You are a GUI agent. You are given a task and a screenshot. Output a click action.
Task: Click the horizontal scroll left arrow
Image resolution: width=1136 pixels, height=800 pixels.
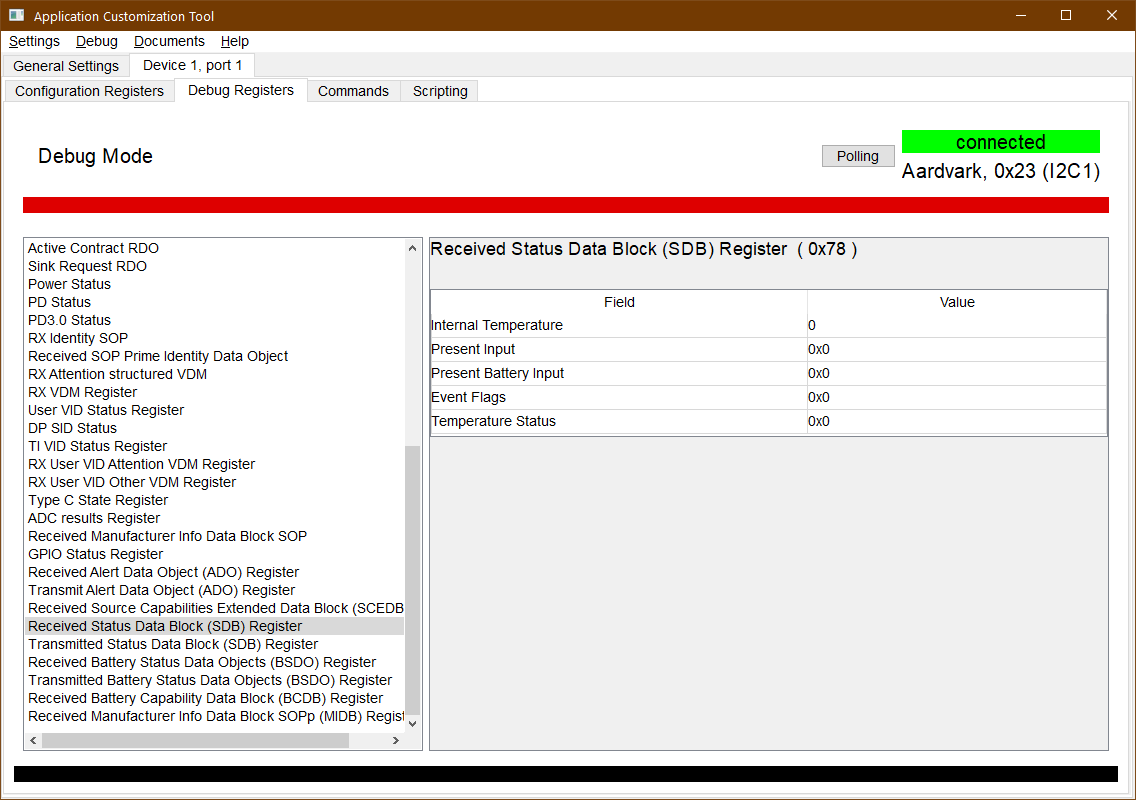[33, 741]
